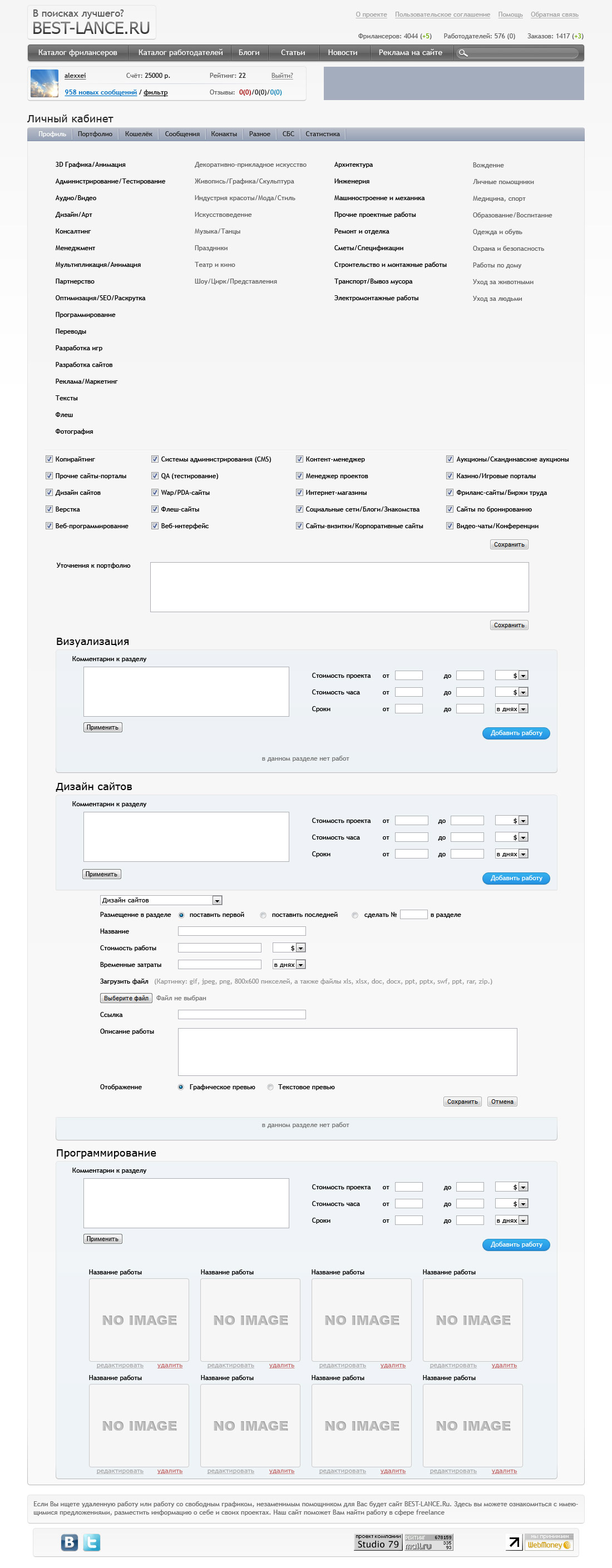Viewport: 612px width, 1568px height.
Task: Open Дизайн сайтов project cost currency dropdown
Action: click(x=511, y=821)
